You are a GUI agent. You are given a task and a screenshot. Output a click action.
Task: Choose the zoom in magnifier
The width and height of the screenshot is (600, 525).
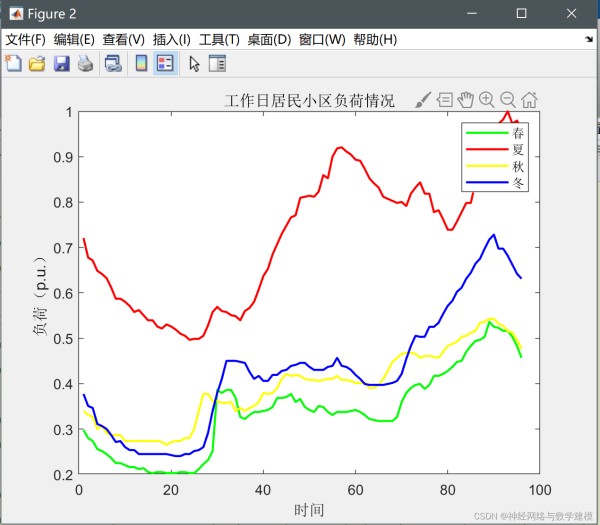[487, 99]
